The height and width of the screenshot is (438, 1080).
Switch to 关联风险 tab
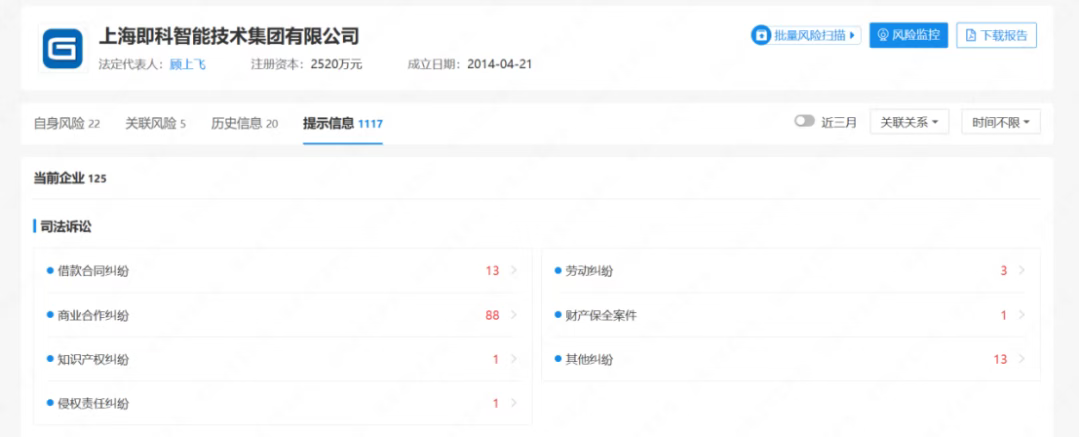click(x=155, y=123)
